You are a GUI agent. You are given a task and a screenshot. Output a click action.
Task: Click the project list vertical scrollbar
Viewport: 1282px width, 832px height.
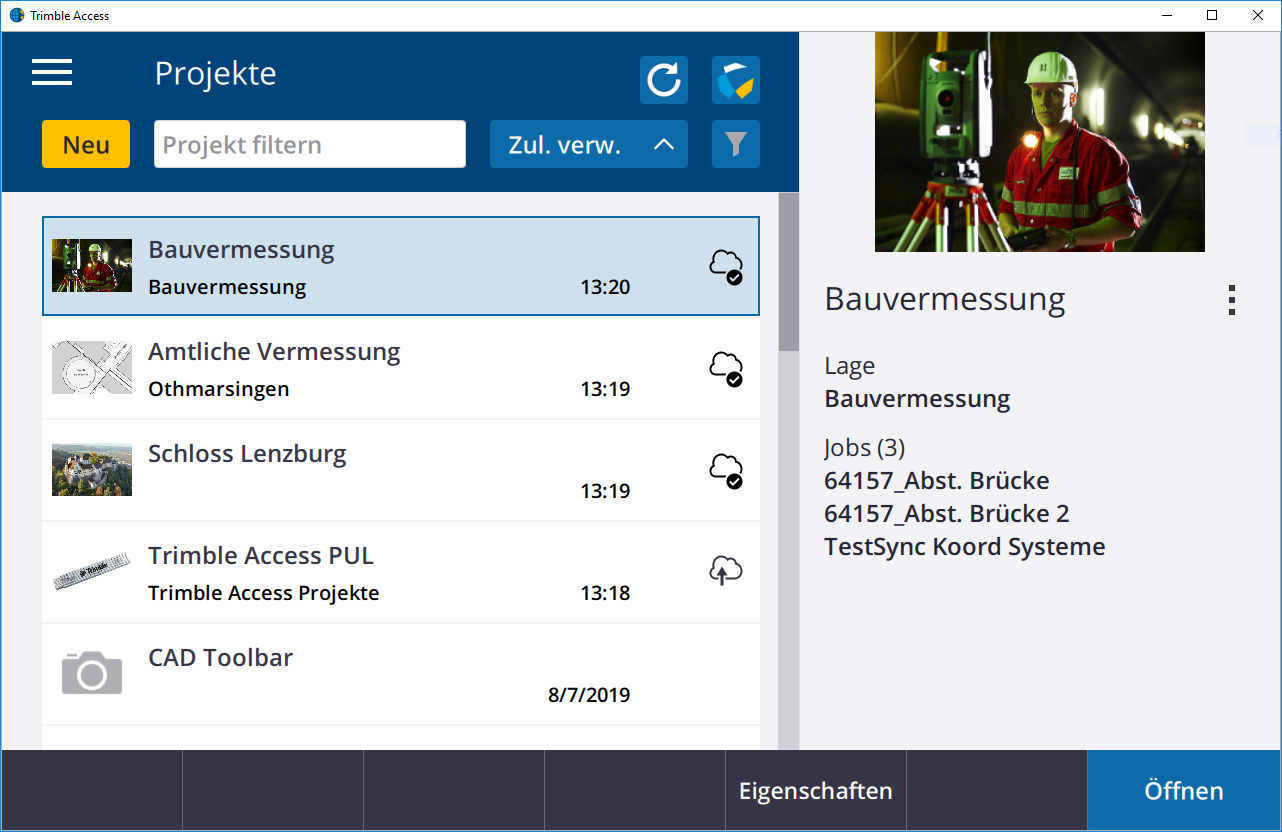click(788, 500)
